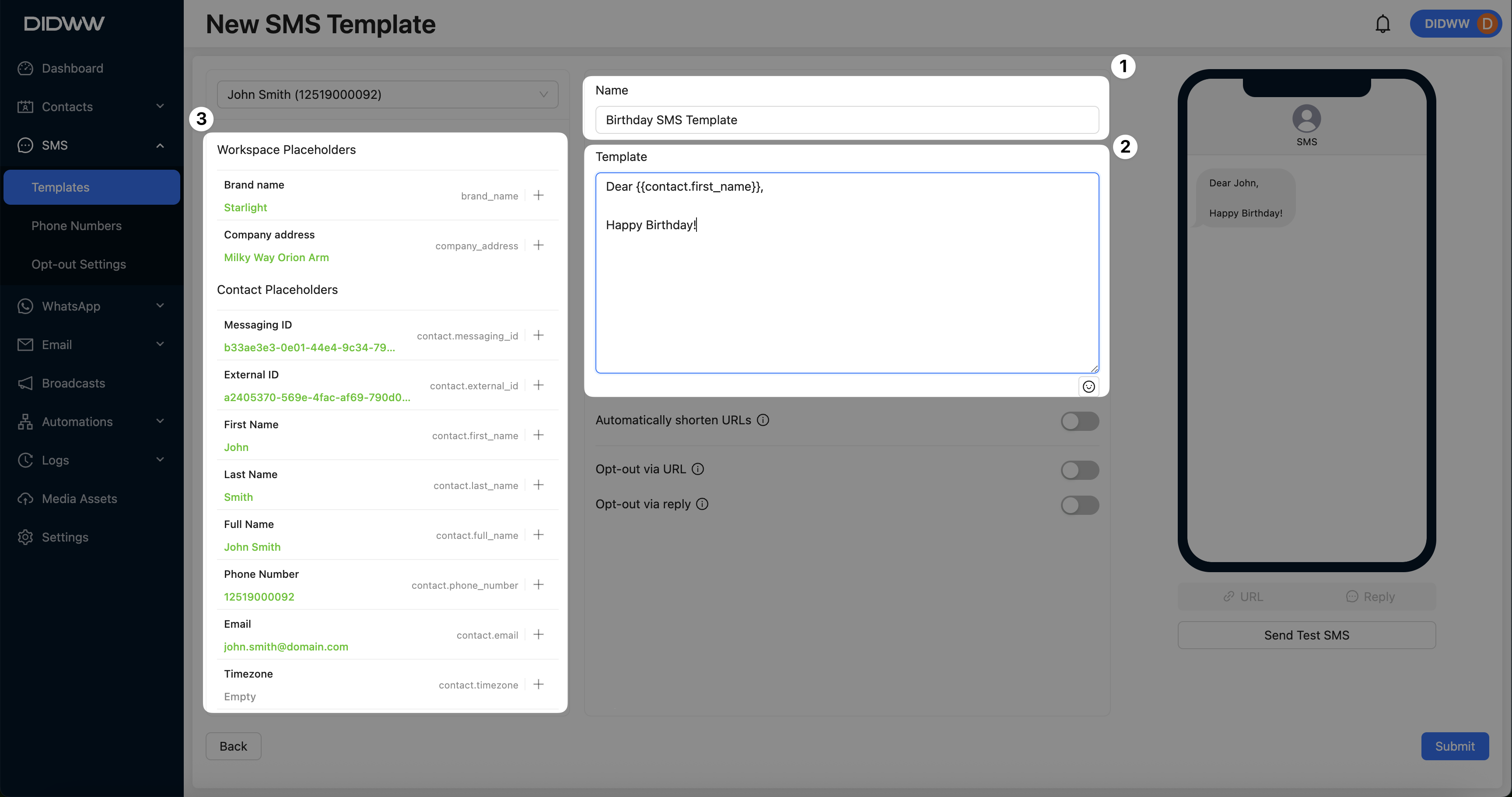Insert the contact.phone_number placeholder with plus
The image size is (1512, 797).
pos(538,584)
